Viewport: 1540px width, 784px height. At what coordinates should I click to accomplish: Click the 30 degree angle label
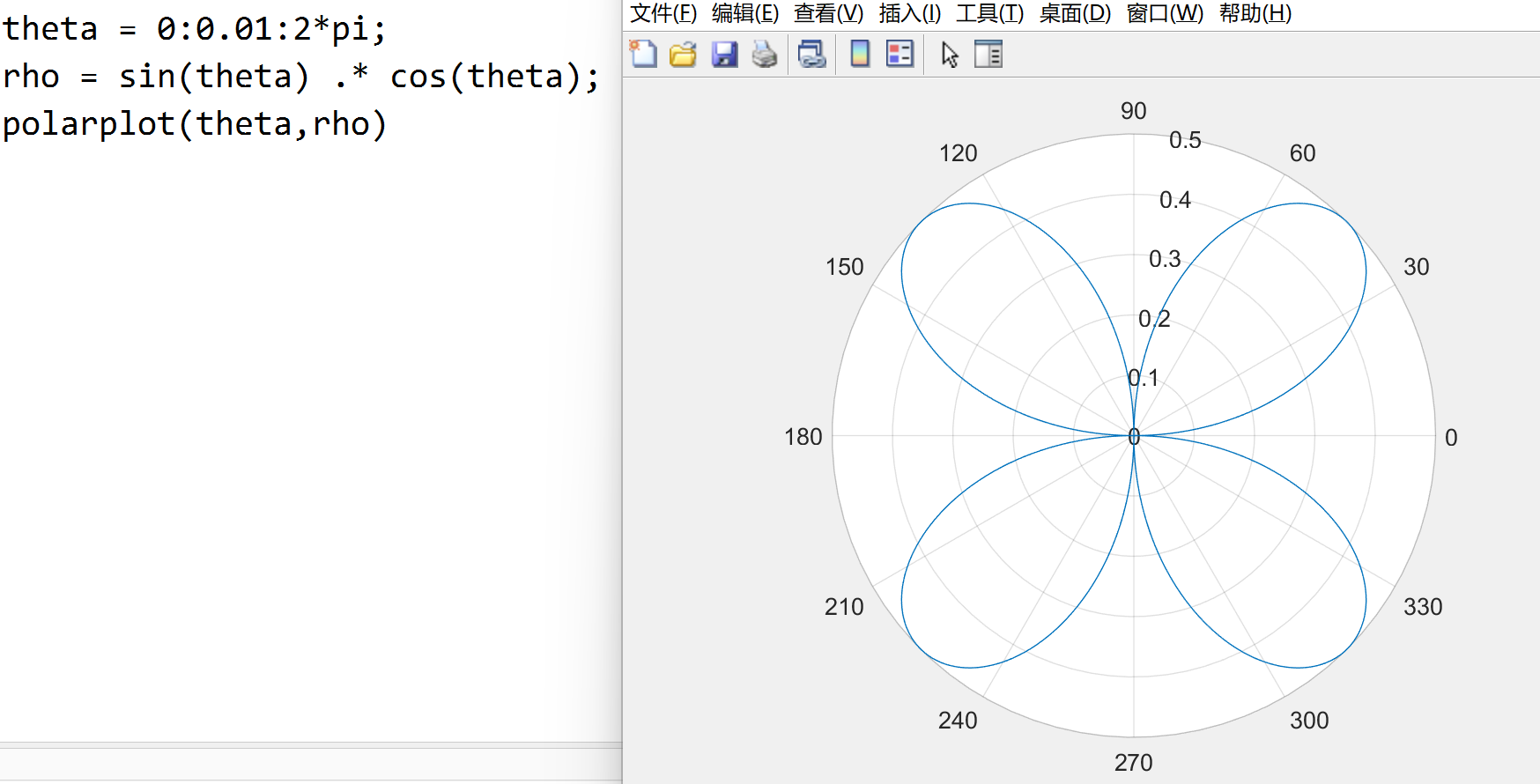point(1416,267)
